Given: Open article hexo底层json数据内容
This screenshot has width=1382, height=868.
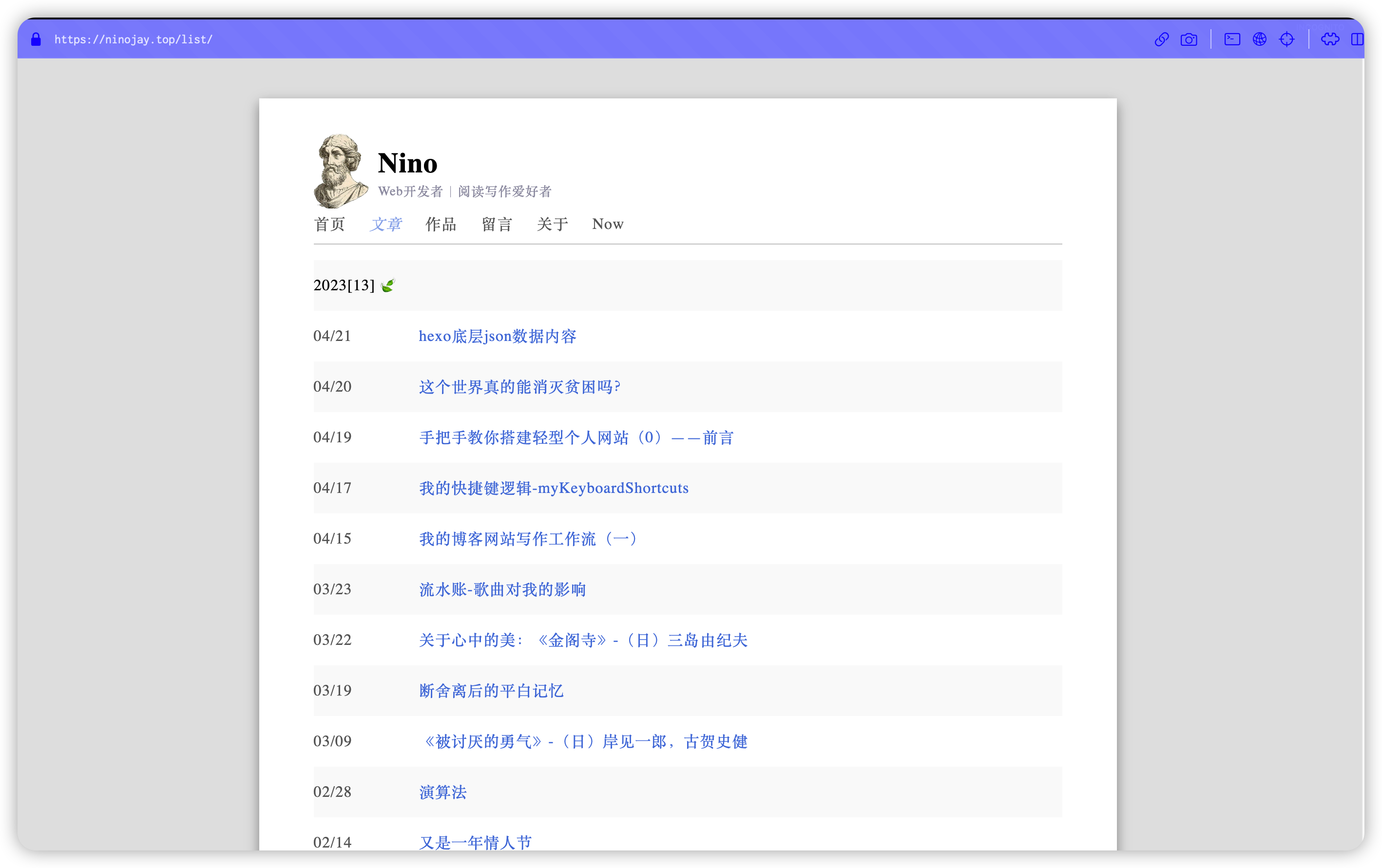Looking at the screenshot, I should tap(497, 336).
